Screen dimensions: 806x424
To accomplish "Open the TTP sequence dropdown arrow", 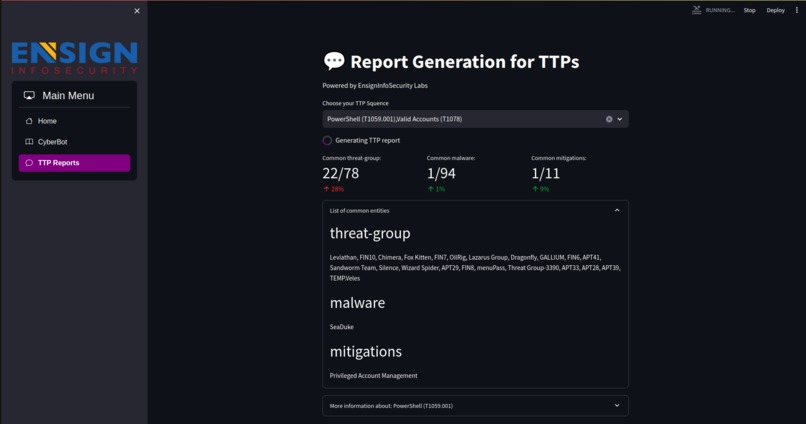I will click(620, 119).
